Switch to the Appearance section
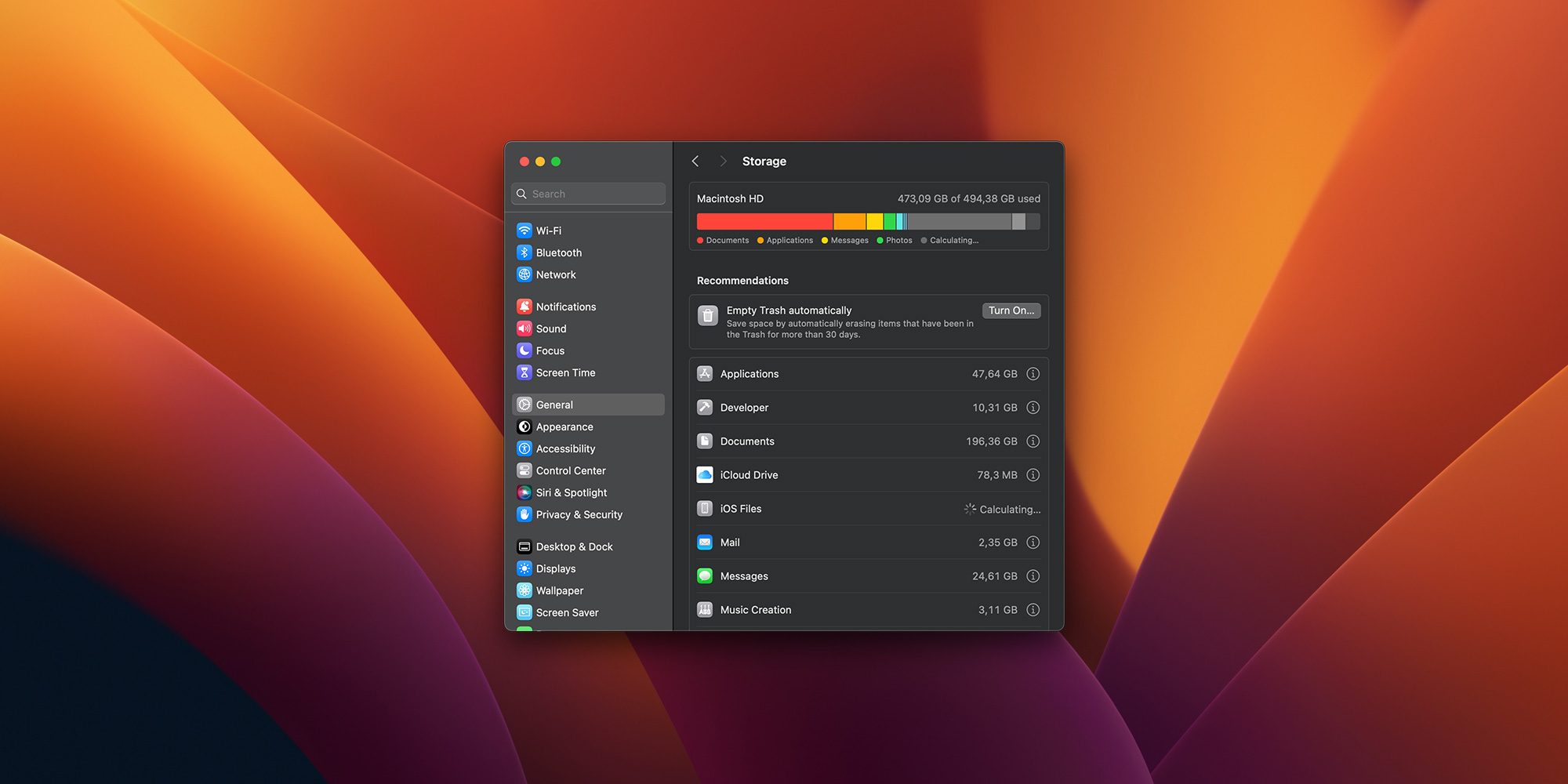The width and height of the screenshot is (1568, 784). click(x=564, y=426)
